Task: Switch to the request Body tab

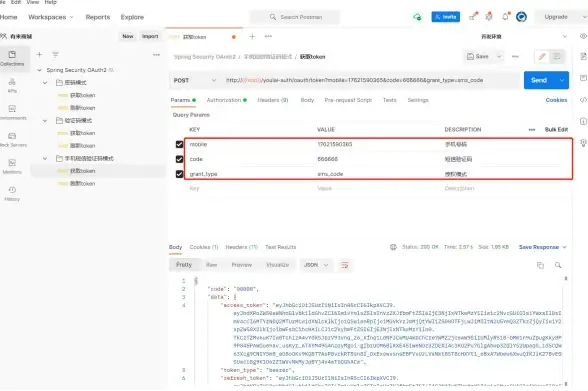Action: coord(307,100)
